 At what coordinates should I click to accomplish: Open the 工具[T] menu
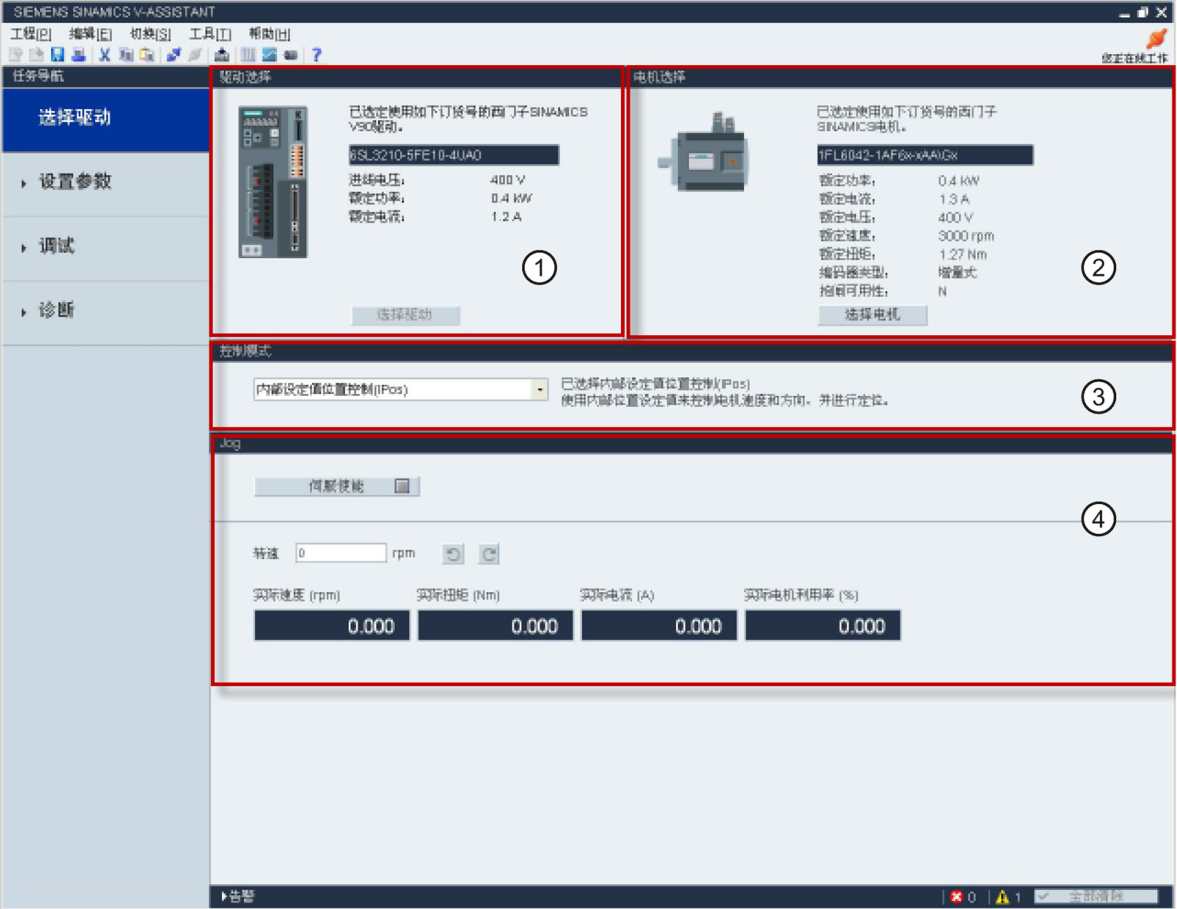(x=209, y=34)
